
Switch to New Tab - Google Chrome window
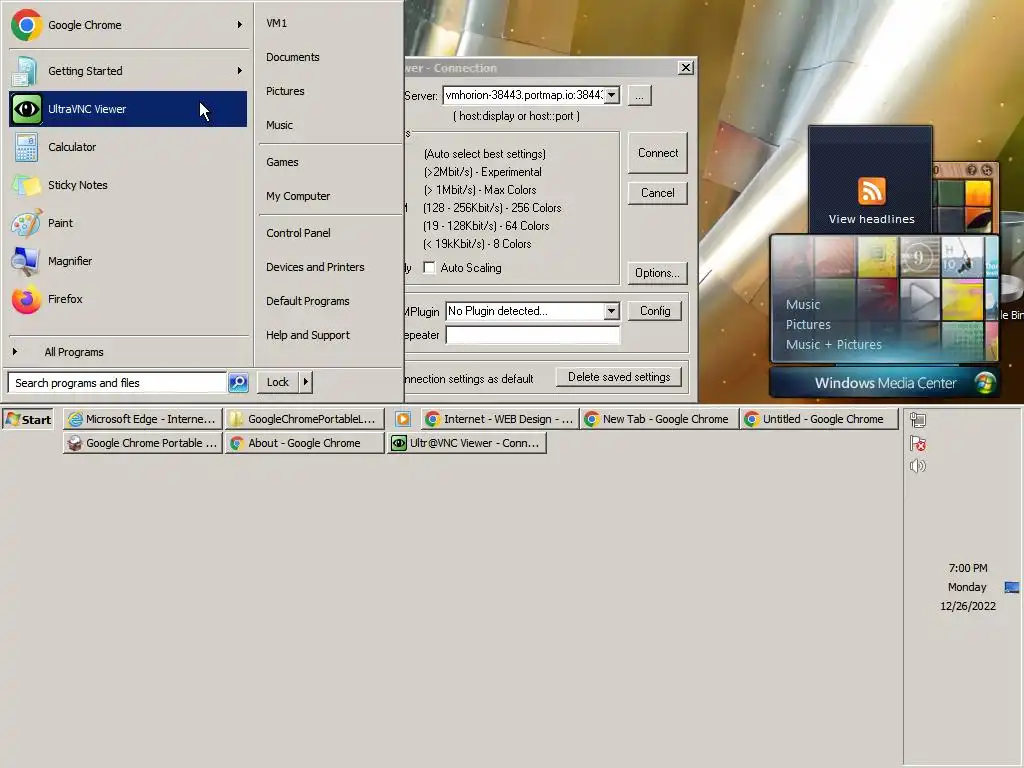click(659, 419)
